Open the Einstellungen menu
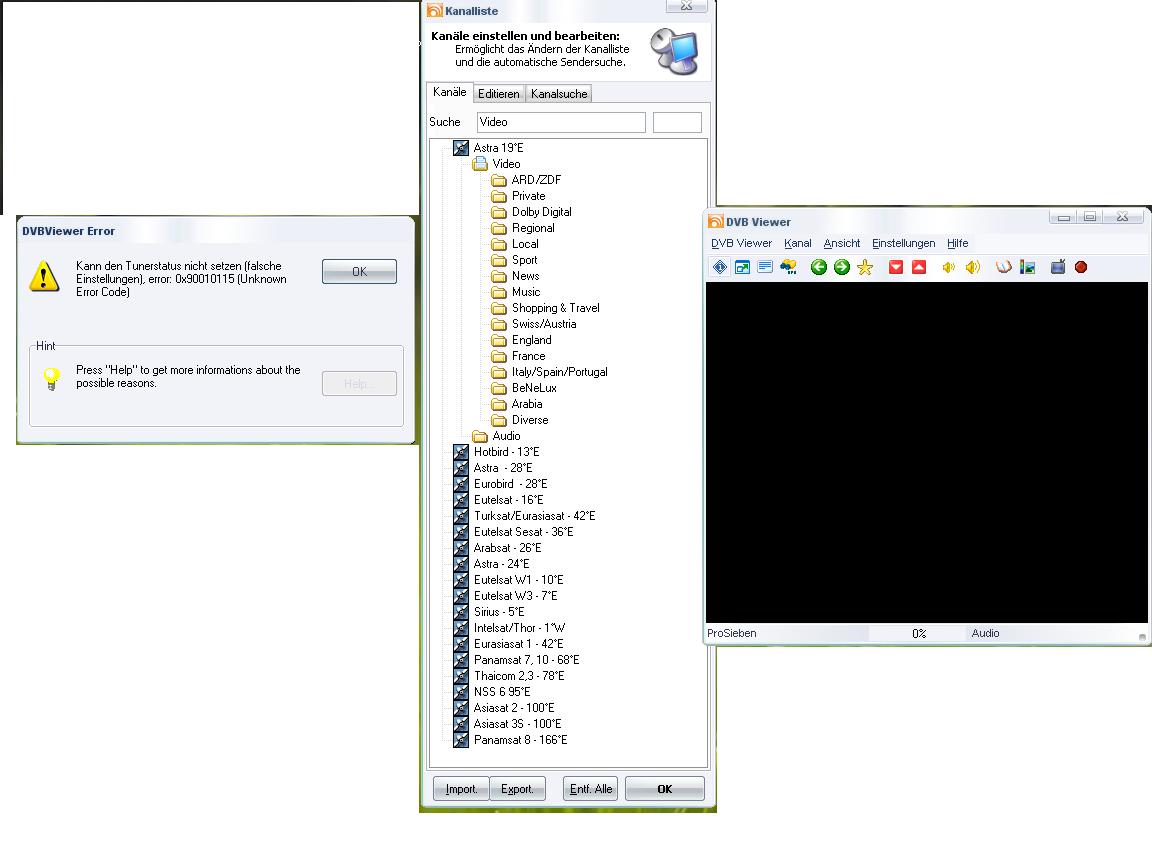This screenshot has height=864, width=1152. pyautogui.click(x=904, y=243)
